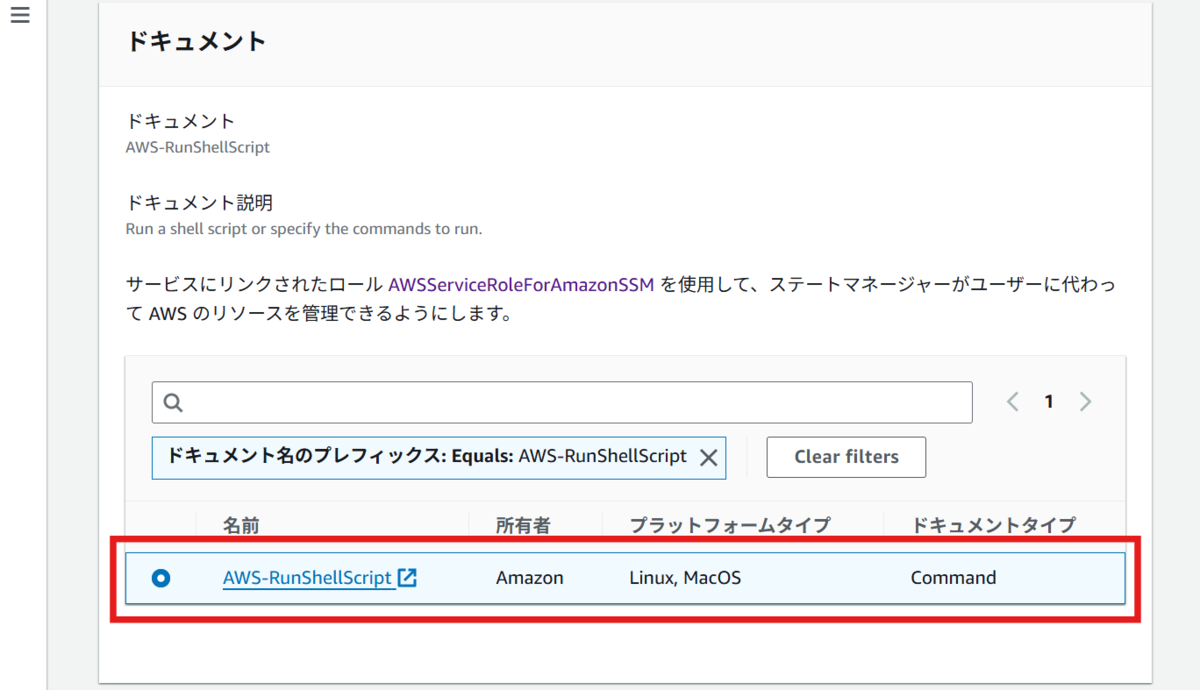
Task: Click the 名前 column header
Action: point(241,525)
